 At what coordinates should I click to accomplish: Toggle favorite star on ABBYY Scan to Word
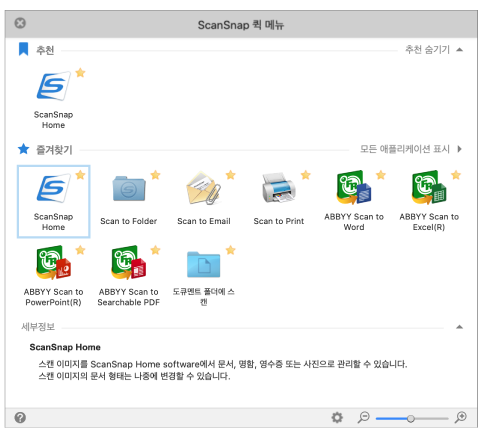(381, 175)
